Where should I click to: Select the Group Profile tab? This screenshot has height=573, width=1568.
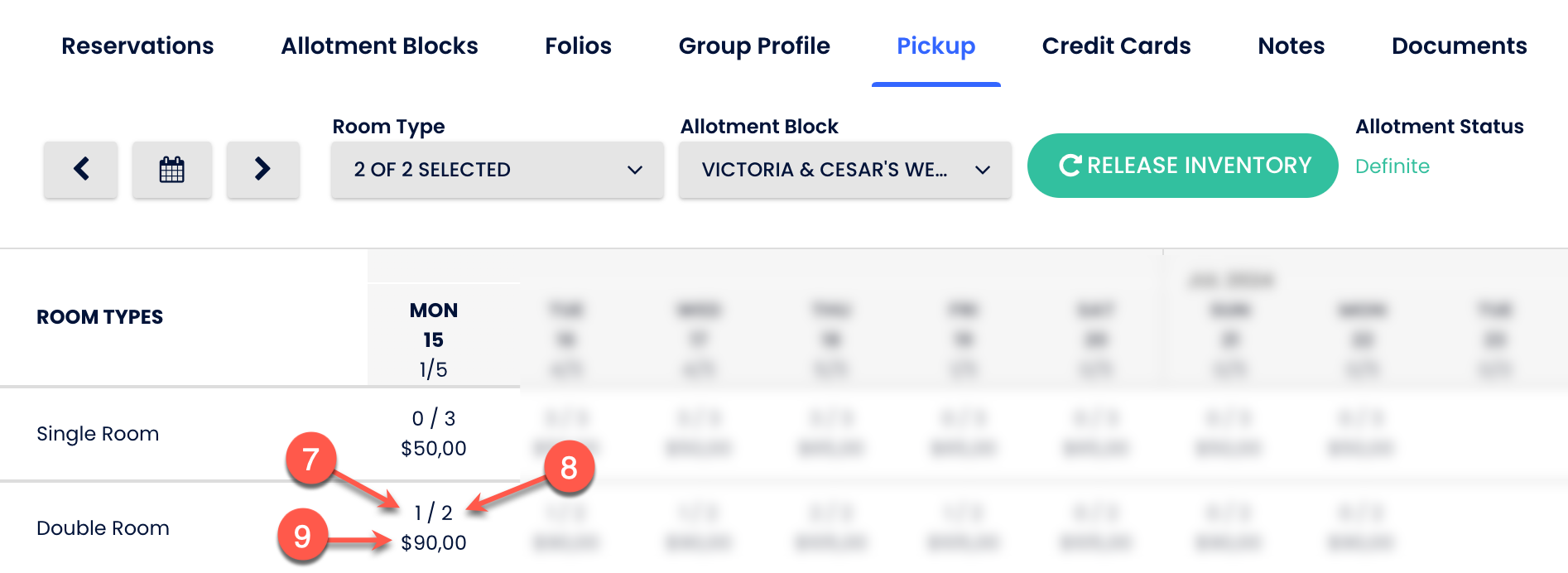(x=754, y=46)
